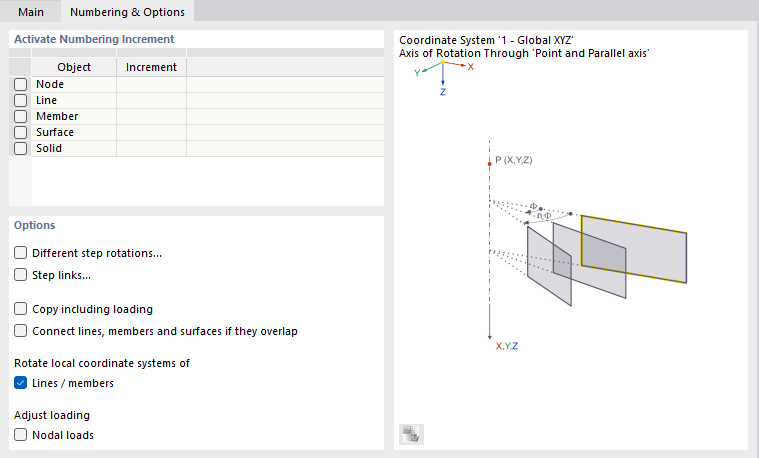The height and width of the screenshot is (458, 759).
Task: Uncheck Lines / members rotation option
Action: [21, 383]
